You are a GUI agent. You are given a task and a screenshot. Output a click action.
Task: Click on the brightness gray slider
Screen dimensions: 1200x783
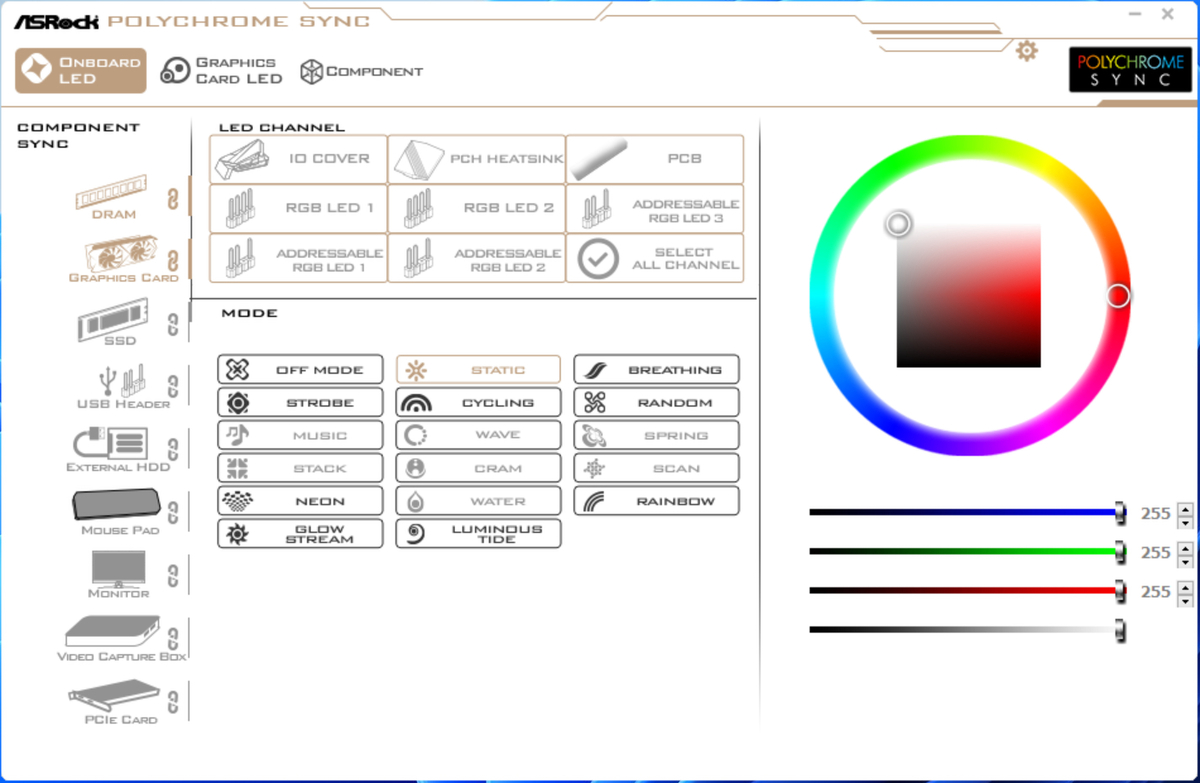click(x=967, y=629)
